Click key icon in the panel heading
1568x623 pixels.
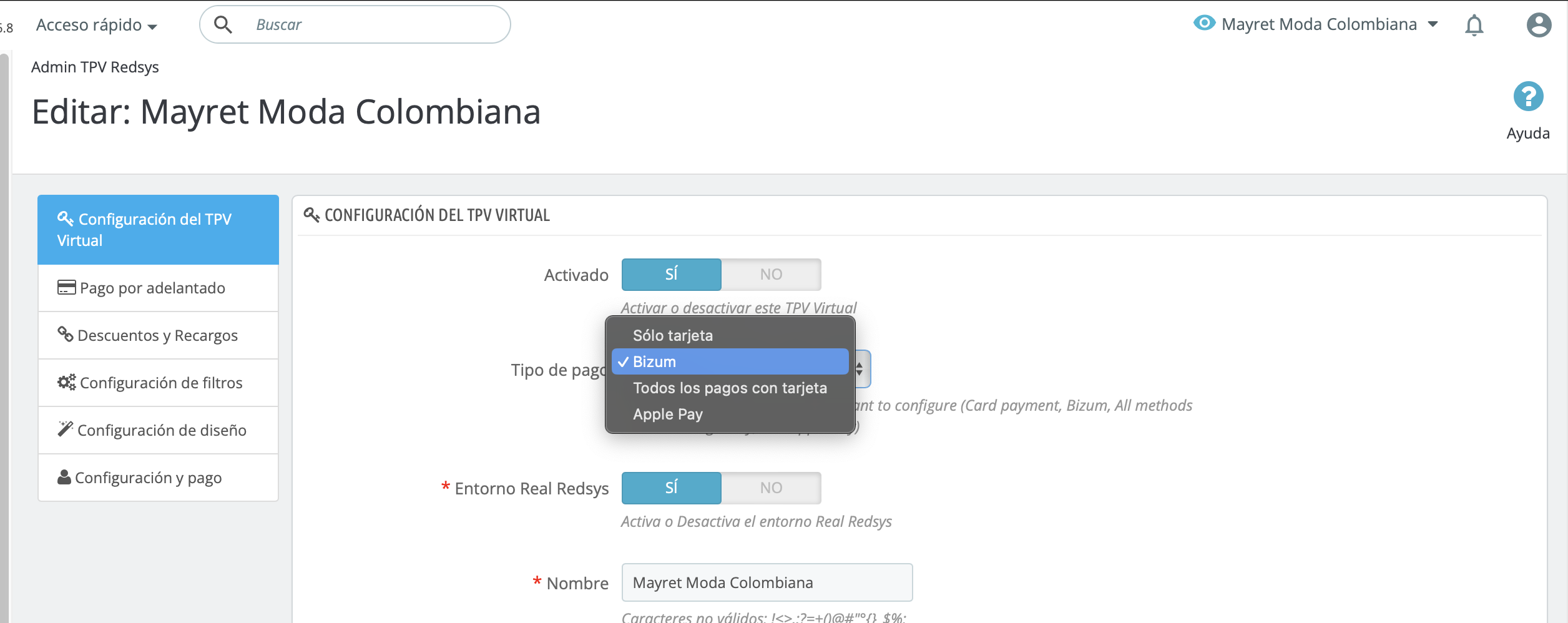(311, 215)
